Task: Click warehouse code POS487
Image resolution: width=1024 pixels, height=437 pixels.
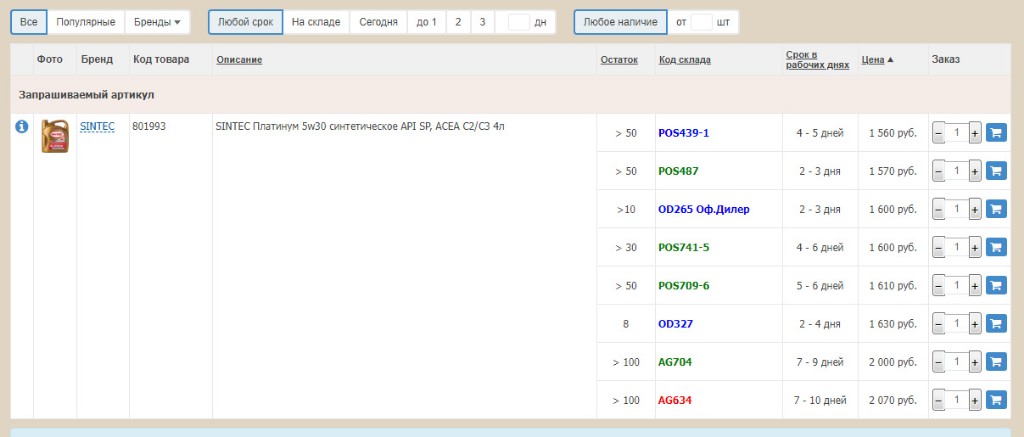Action: [x=678, y=171]
